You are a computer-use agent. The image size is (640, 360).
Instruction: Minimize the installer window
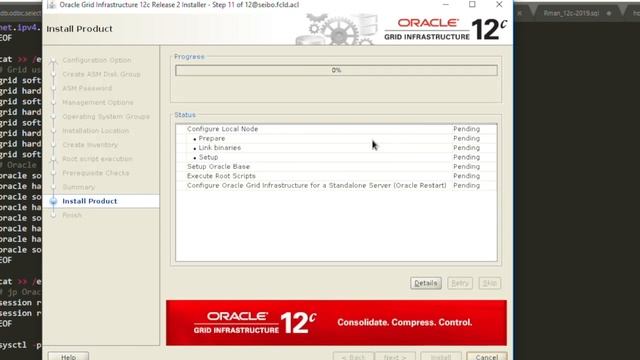click(x=446, y=4)
